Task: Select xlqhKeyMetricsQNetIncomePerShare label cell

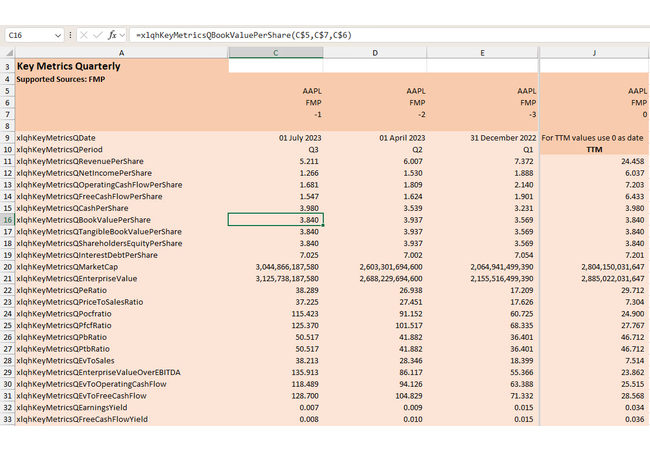Action: coord(121,173)
